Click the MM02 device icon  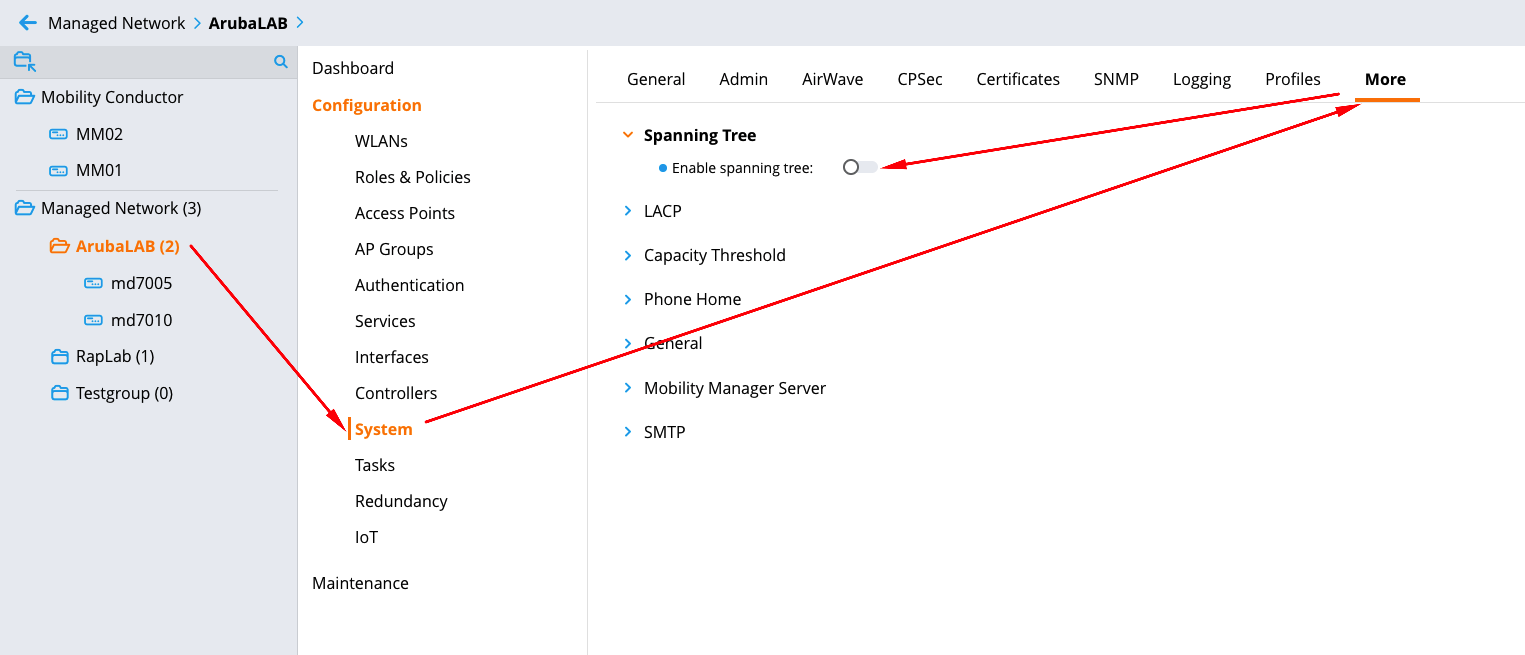(59, 134)
